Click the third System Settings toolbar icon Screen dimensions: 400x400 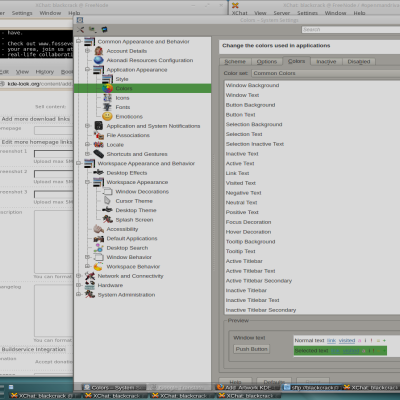(104, 30)
